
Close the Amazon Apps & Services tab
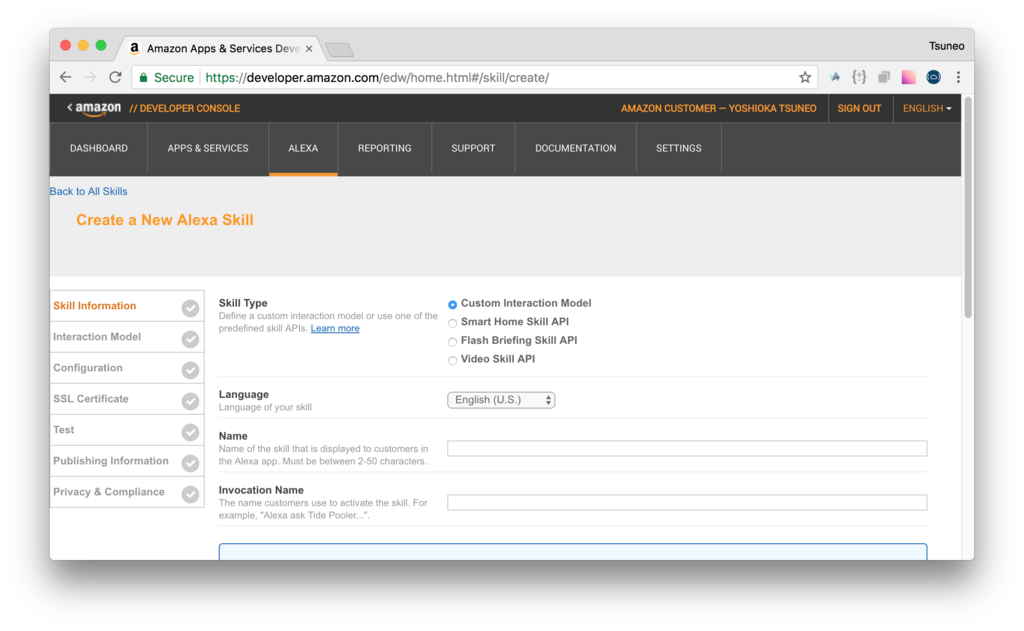click(309, 49)
